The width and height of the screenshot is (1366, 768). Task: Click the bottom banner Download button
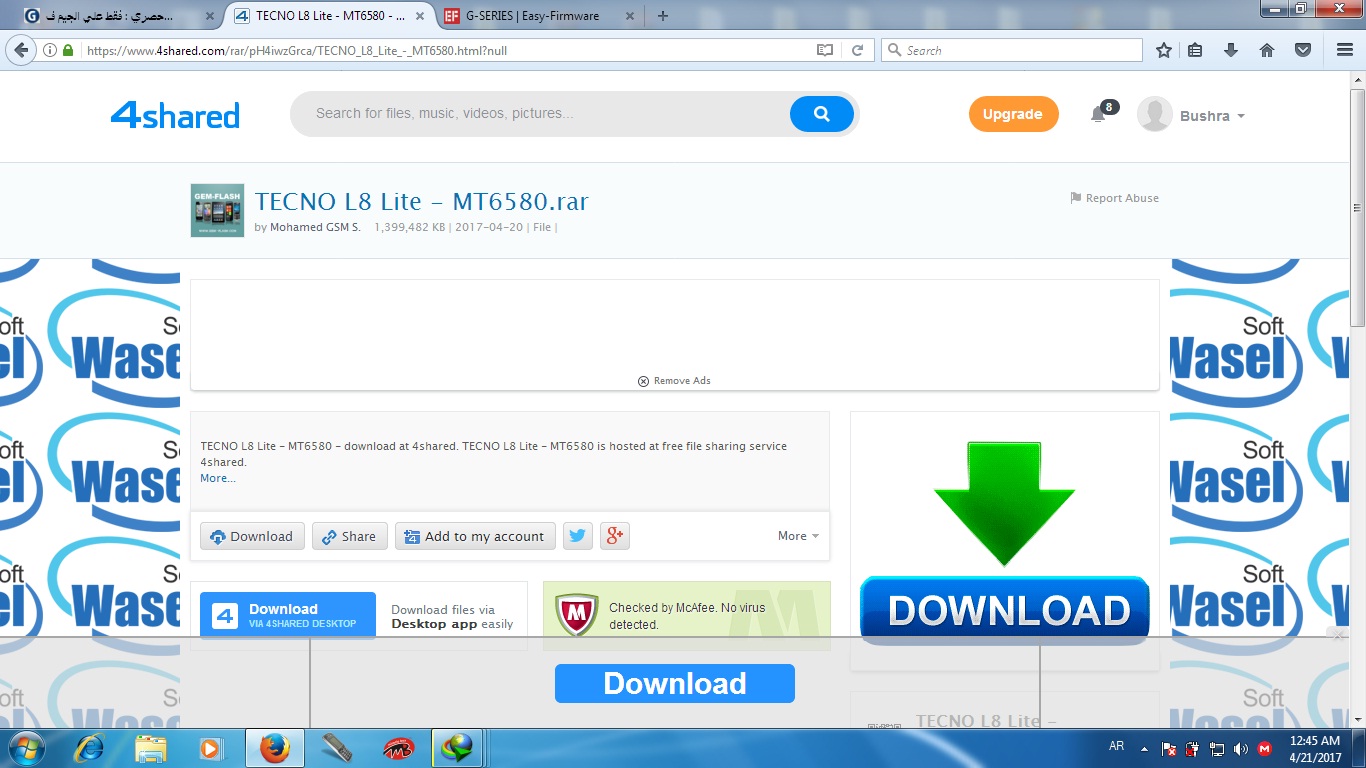click(675, 683)
